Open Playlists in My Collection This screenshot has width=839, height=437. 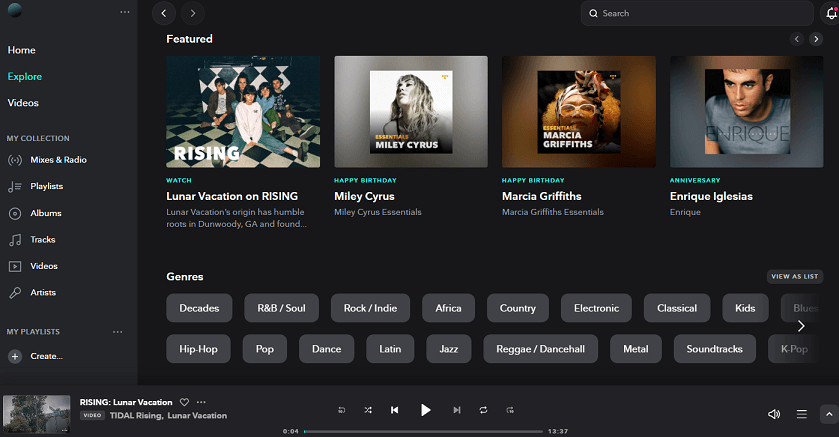[36, 186]
